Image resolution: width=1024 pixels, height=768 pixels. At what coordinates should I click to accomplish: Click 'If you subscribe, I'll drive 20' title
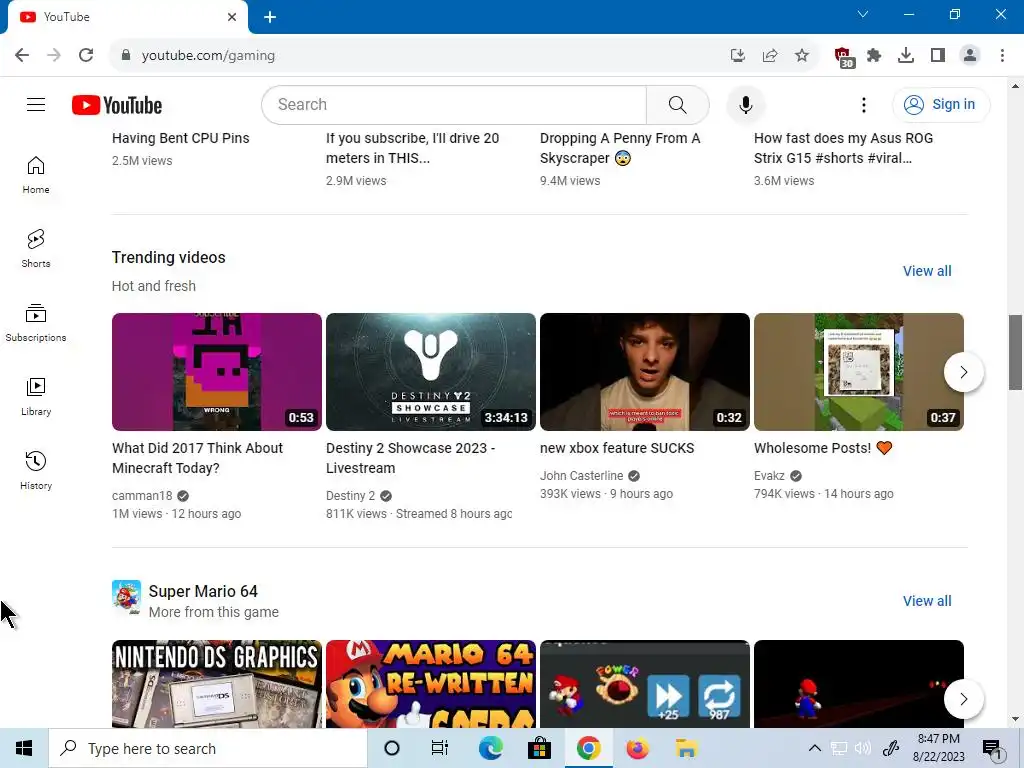point(412,148)
